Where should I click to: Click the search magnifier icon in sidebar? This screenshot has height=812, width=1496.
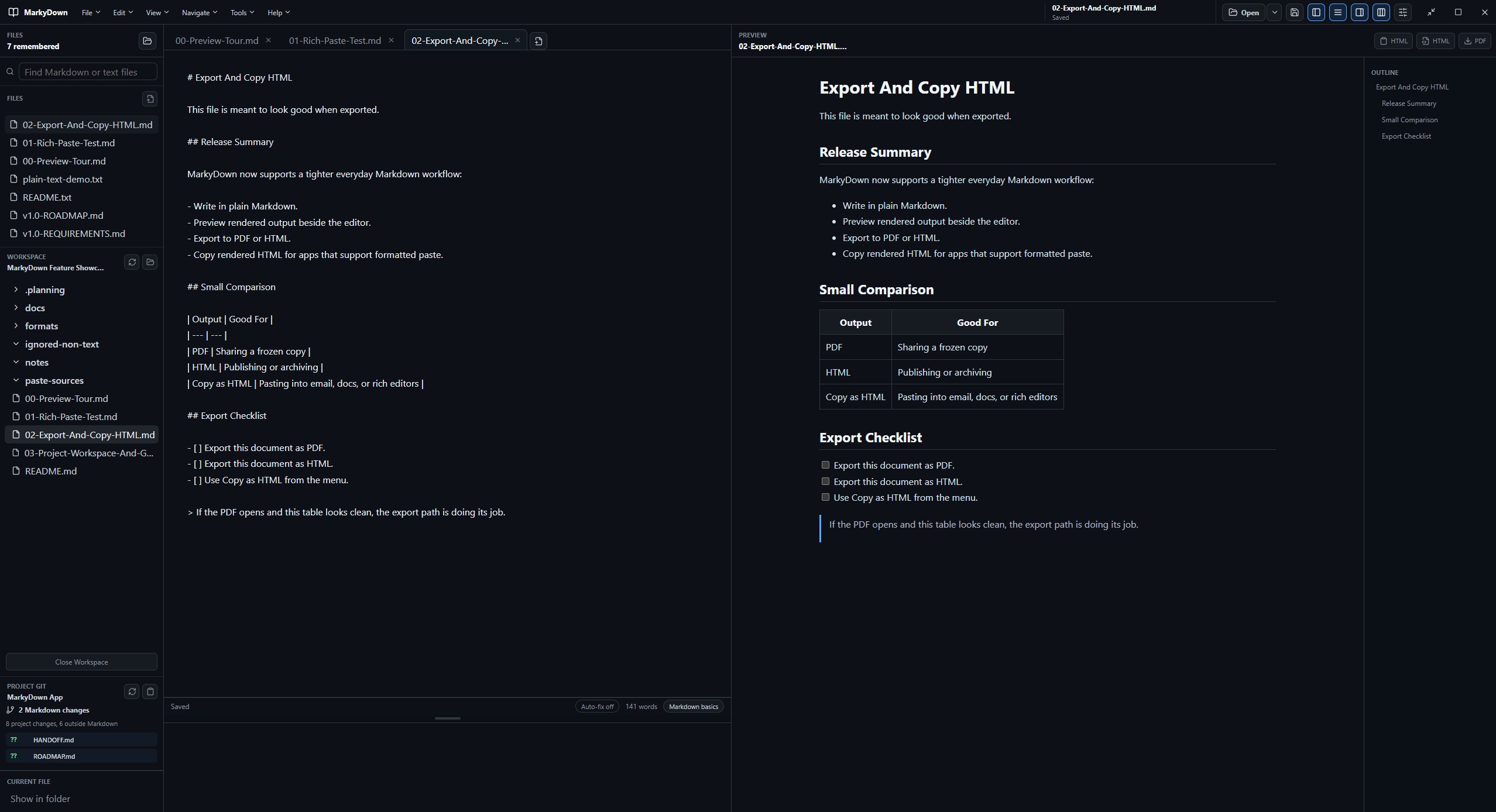point(10,72)
